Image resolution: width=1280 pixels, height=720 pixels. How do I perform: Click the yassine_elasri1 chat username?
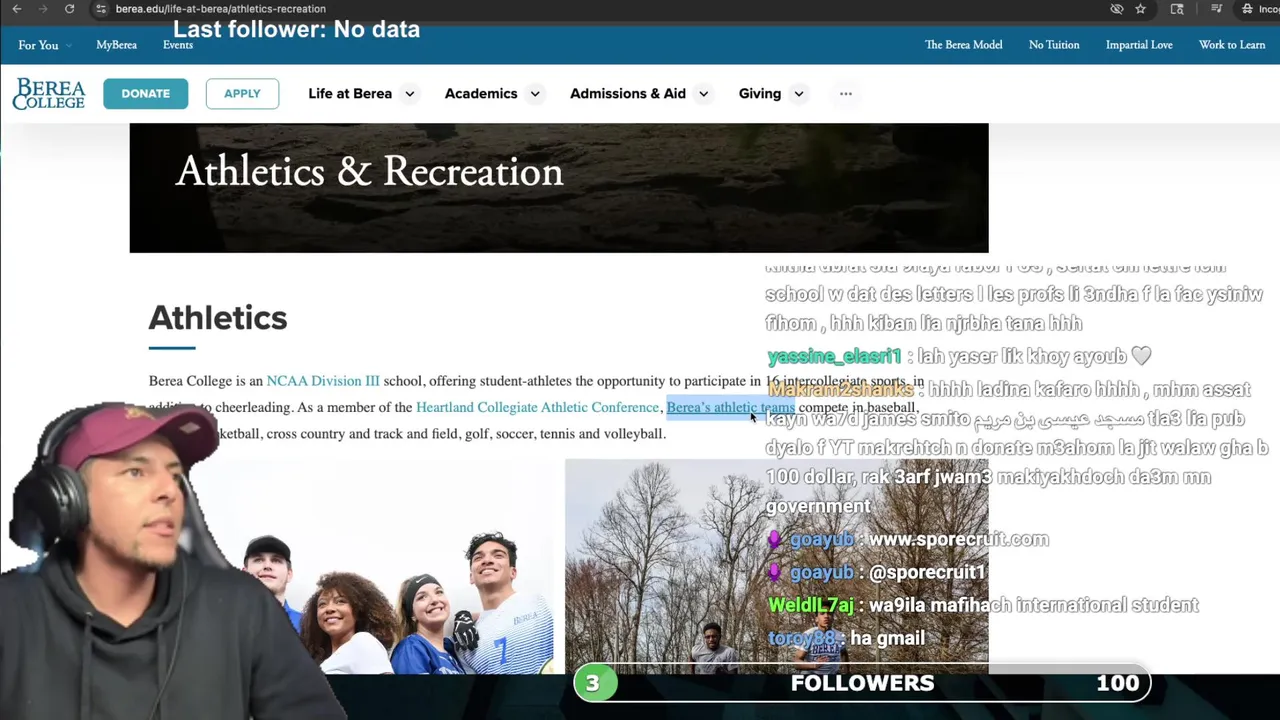point(834,357)
